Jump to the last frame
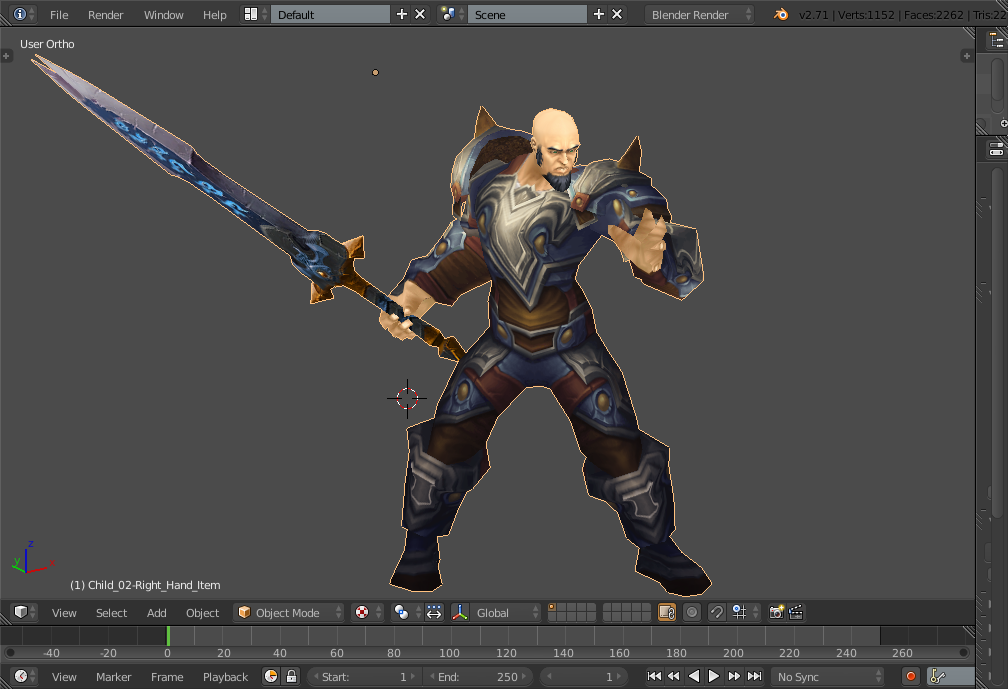This screenshot has width=1008, height=689. tap(754, 676)
